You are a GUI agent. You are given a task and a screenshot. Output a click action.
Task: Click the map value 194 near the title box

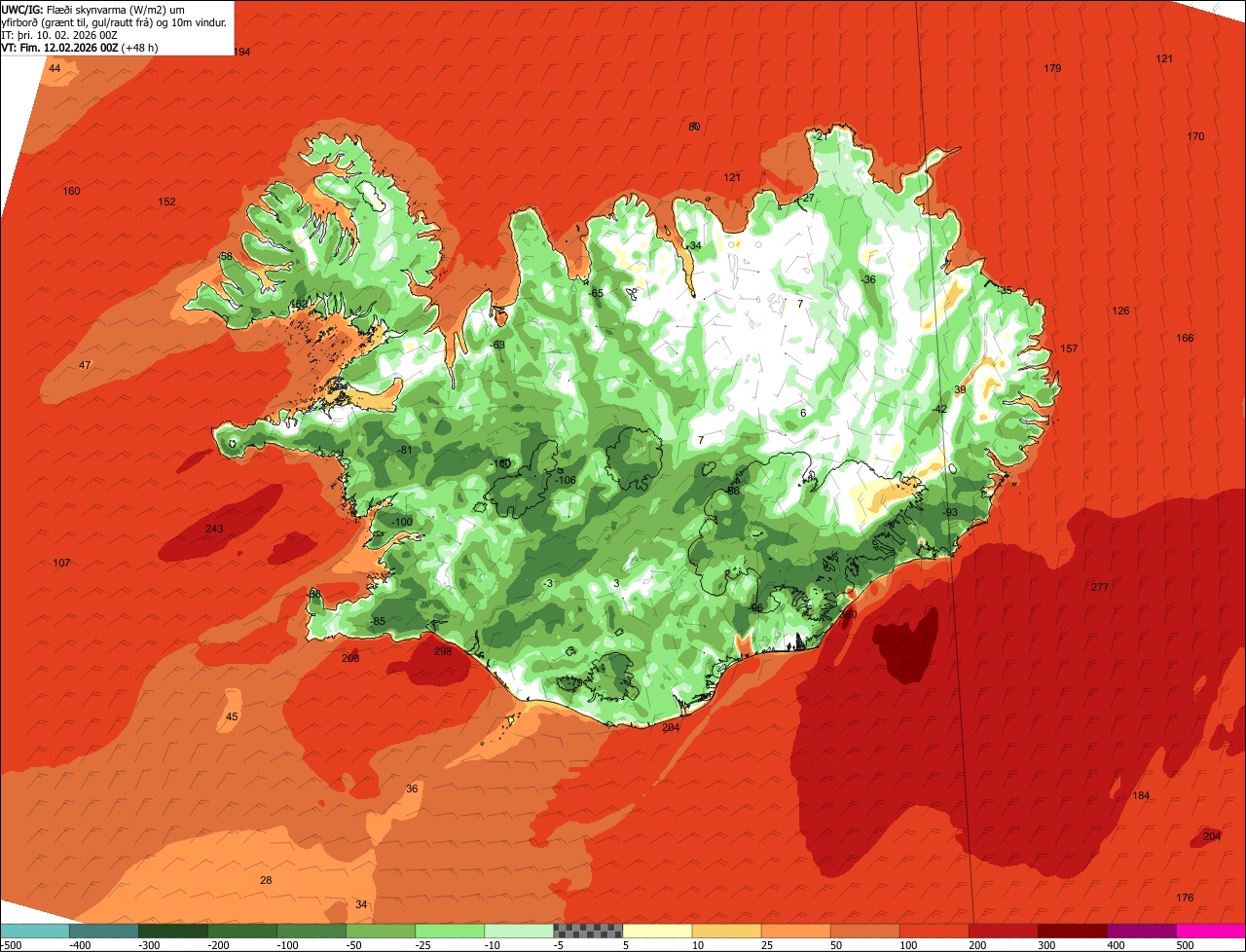[241, 52]
